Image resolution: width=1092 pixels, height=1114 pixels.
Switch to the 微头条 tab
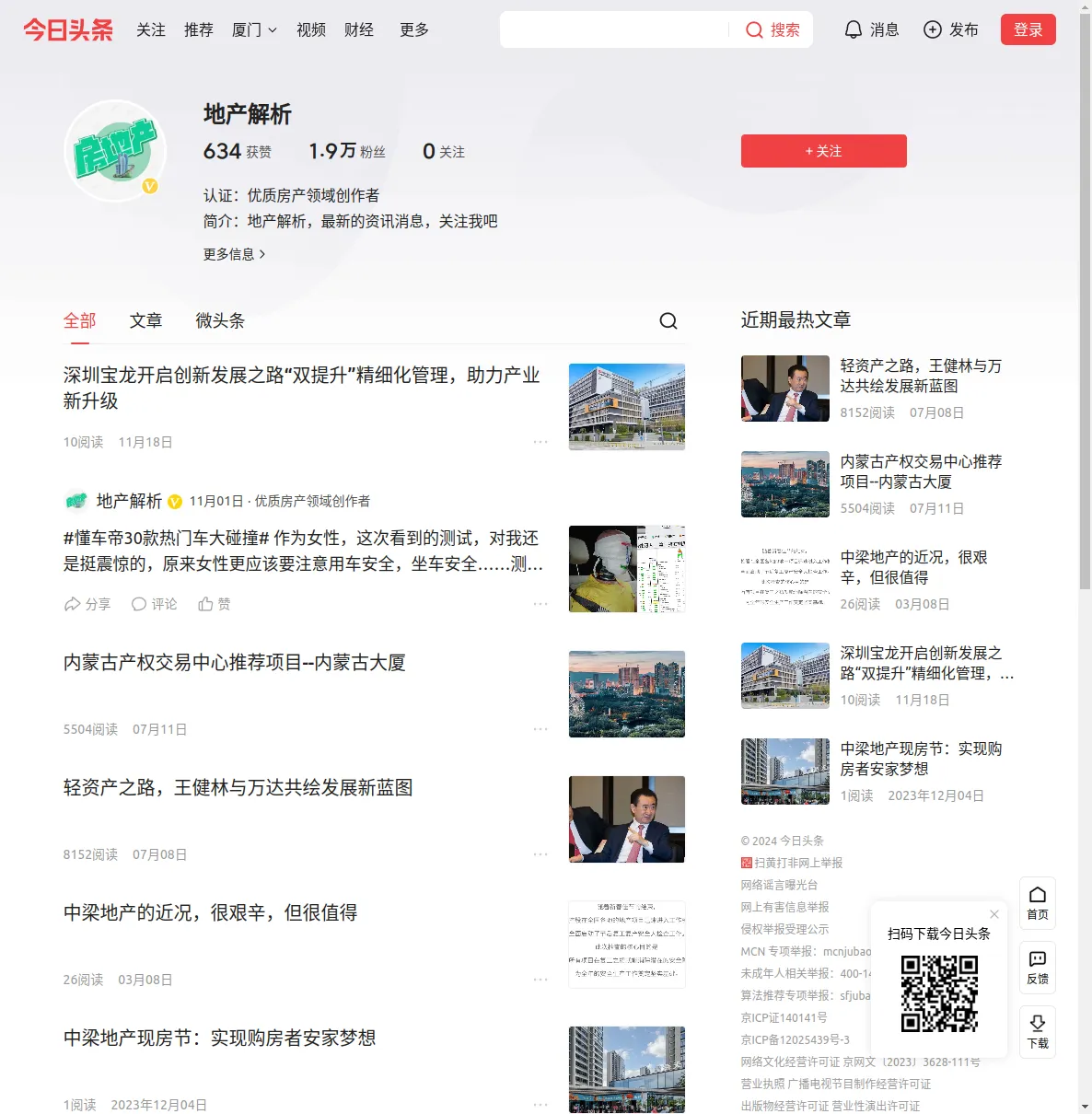click(x=220, y=320)
